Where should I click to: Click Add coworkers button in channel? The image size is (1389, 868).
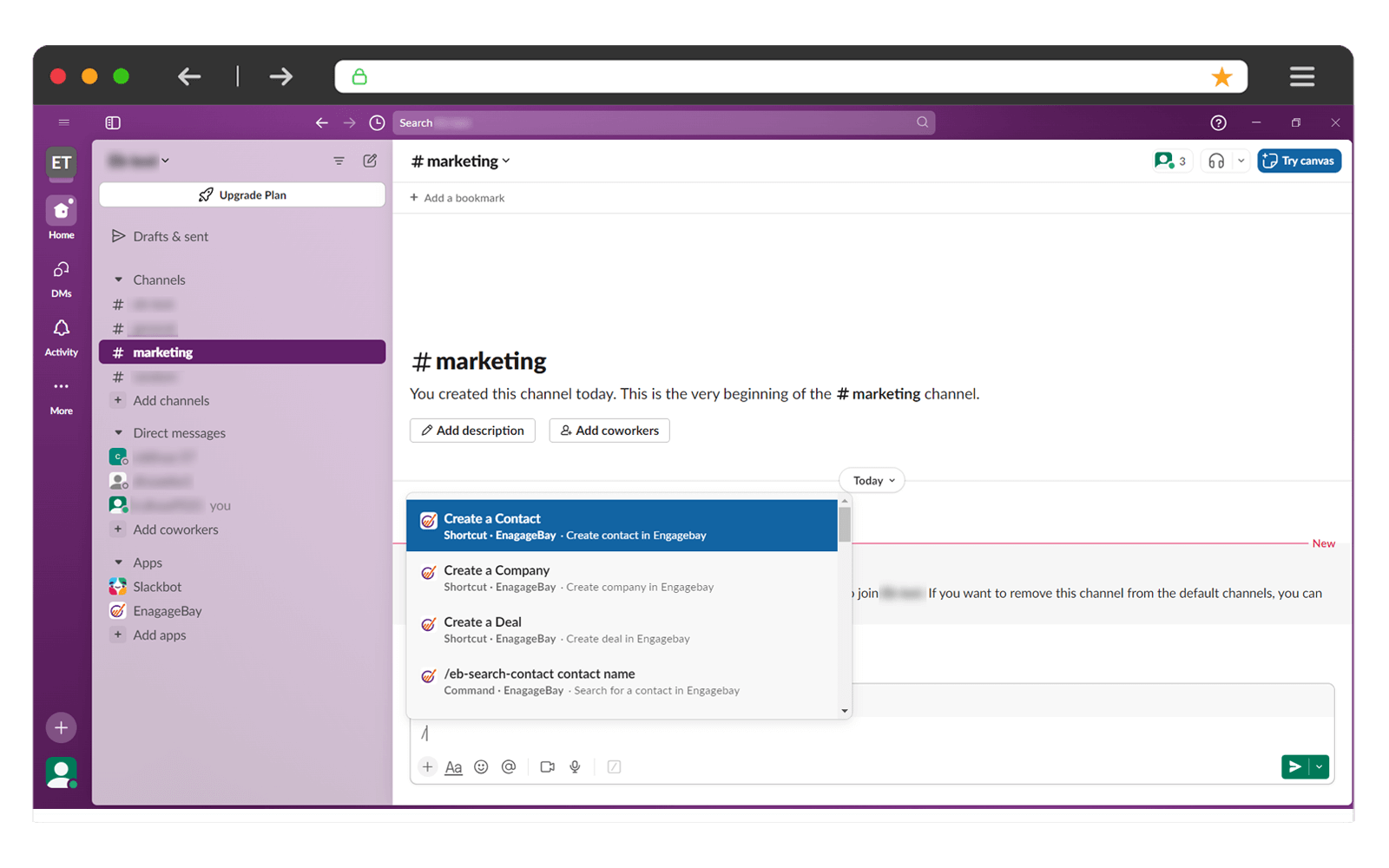609,431
